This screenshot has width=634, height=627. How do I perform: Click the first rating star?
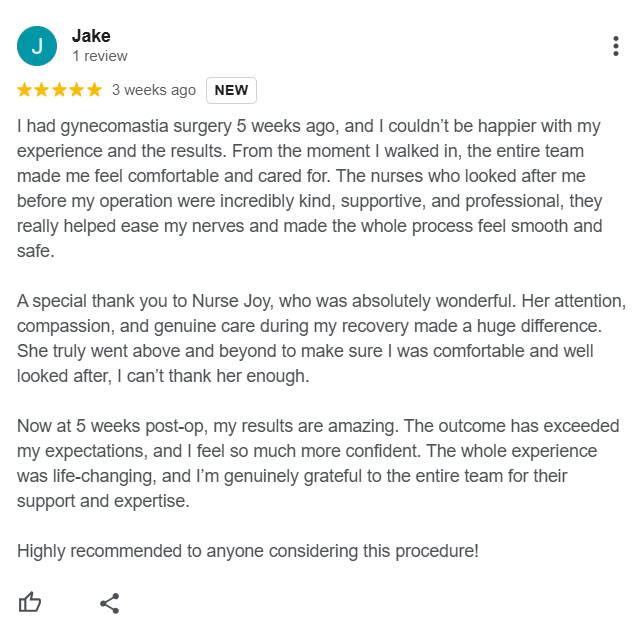click(x=26, y=90)
